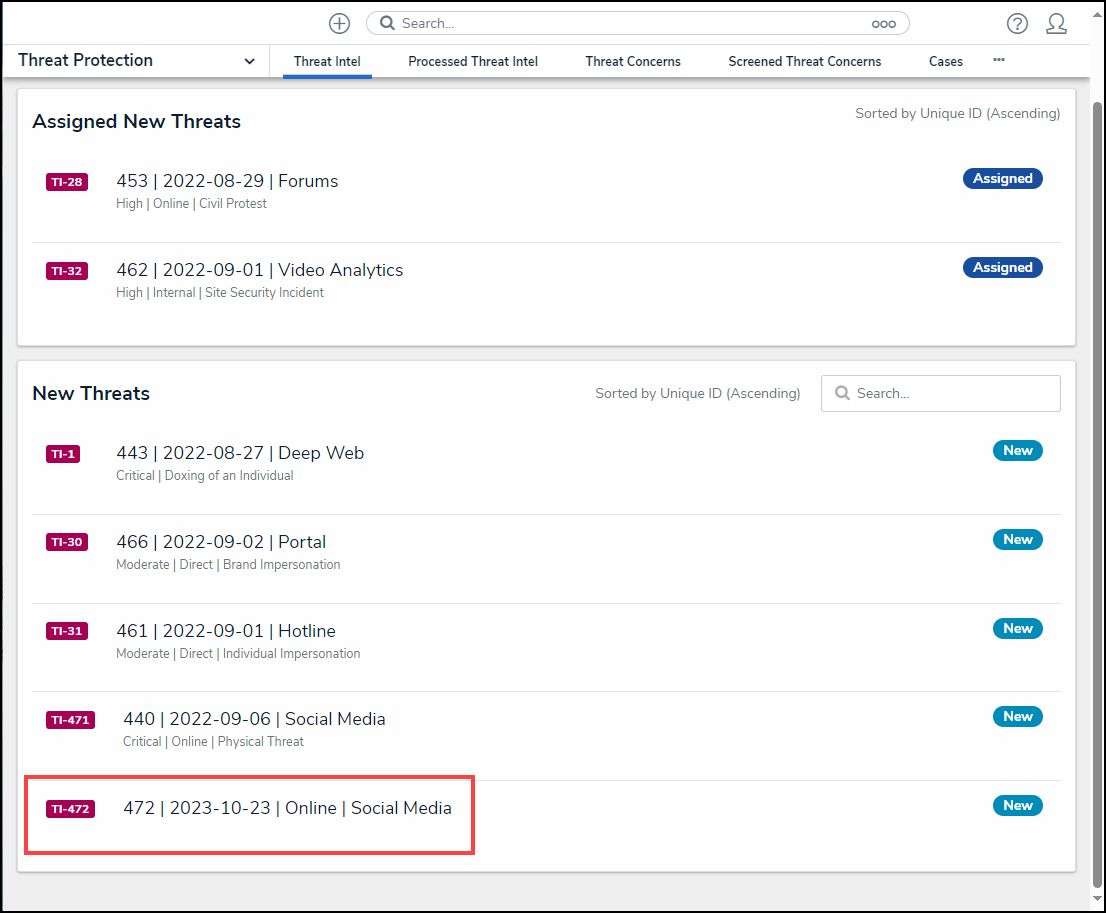Viewport: 1106px width, 913px height.
Task: Click the TI-472 red ID badge
Action: 70,809
